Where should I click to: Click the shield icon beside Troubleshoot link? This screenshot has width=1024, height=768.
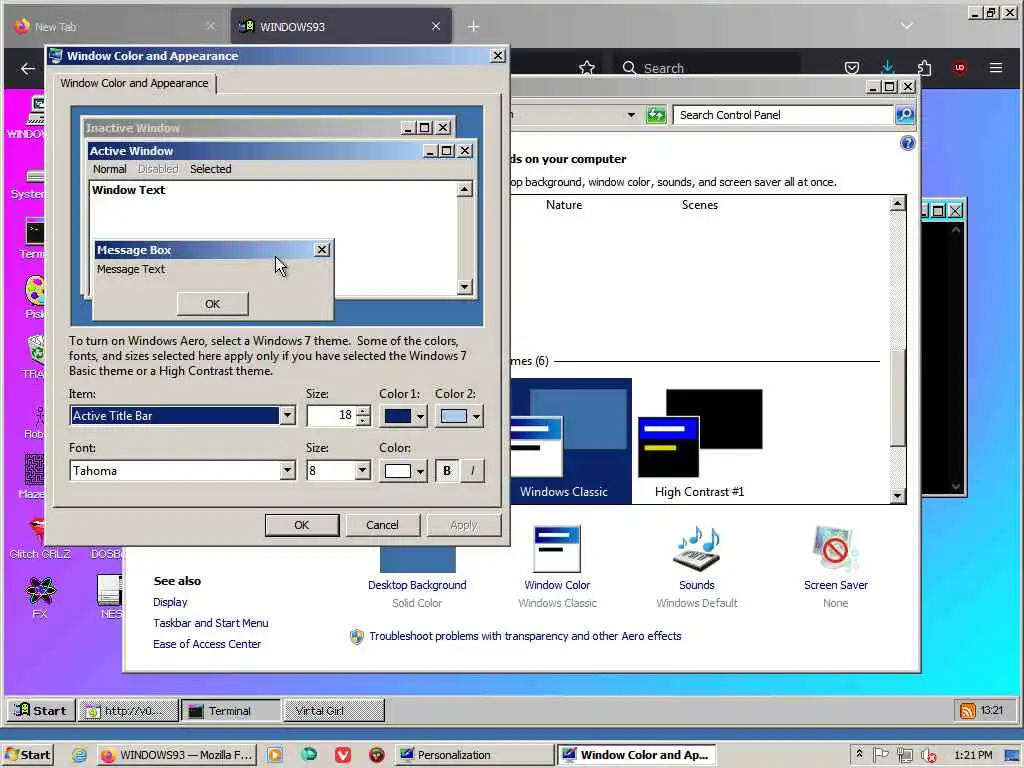(x=357, y=636)
